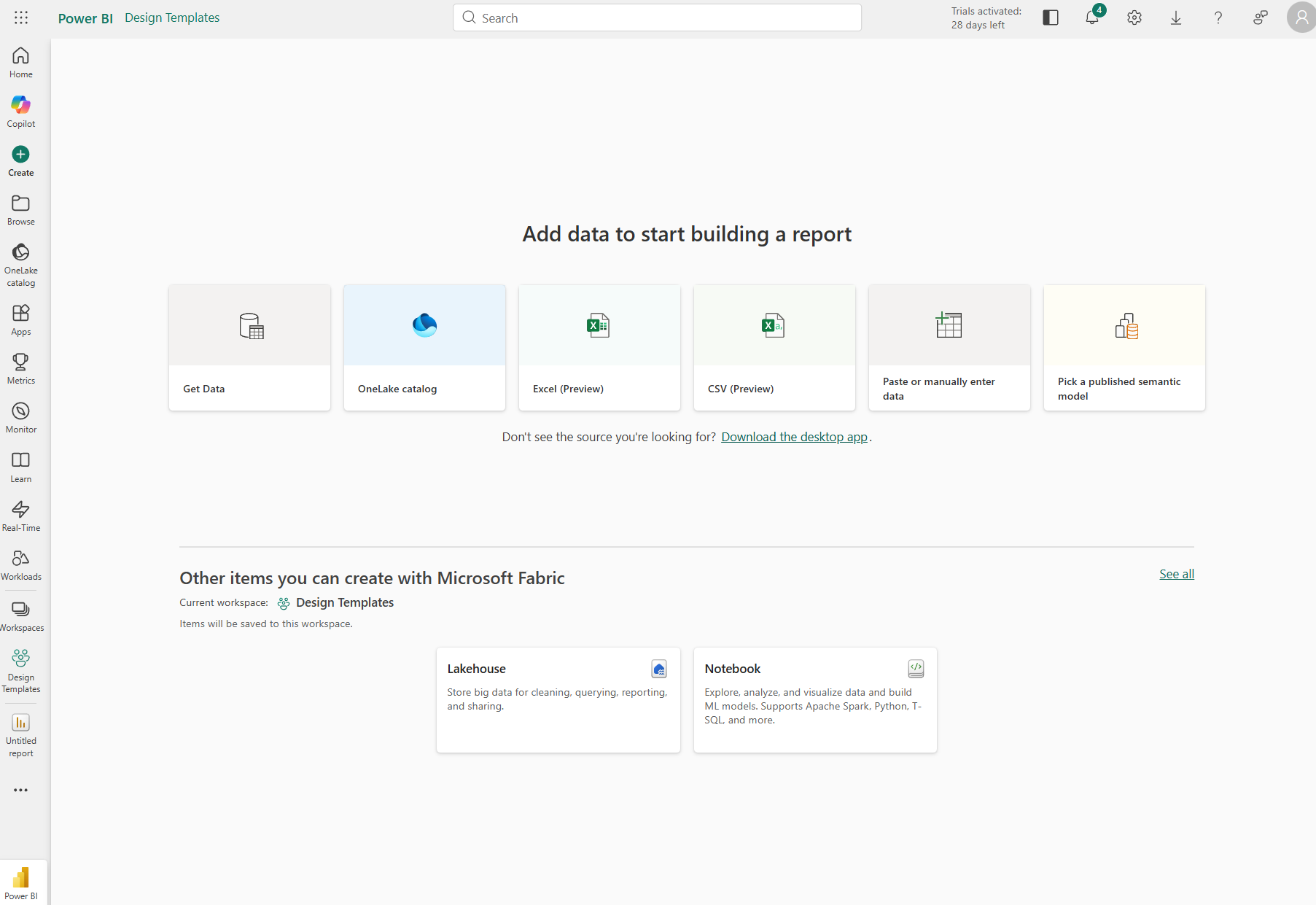Click the See all link

tap(1177, 574)
